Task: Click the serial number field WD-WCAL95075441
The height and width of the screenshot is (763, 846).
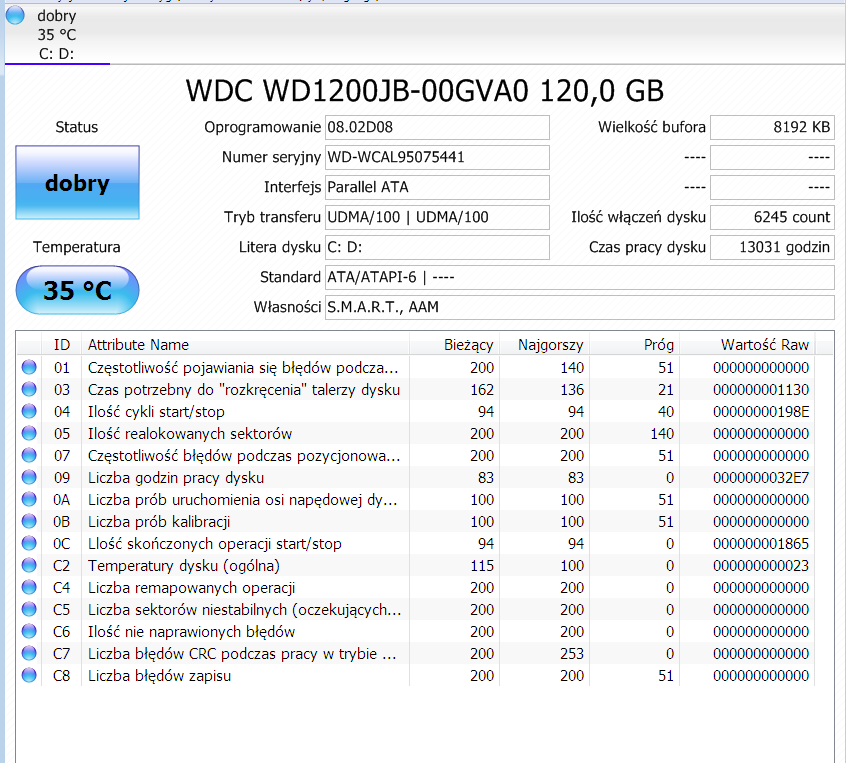Action: click(437, 157)
